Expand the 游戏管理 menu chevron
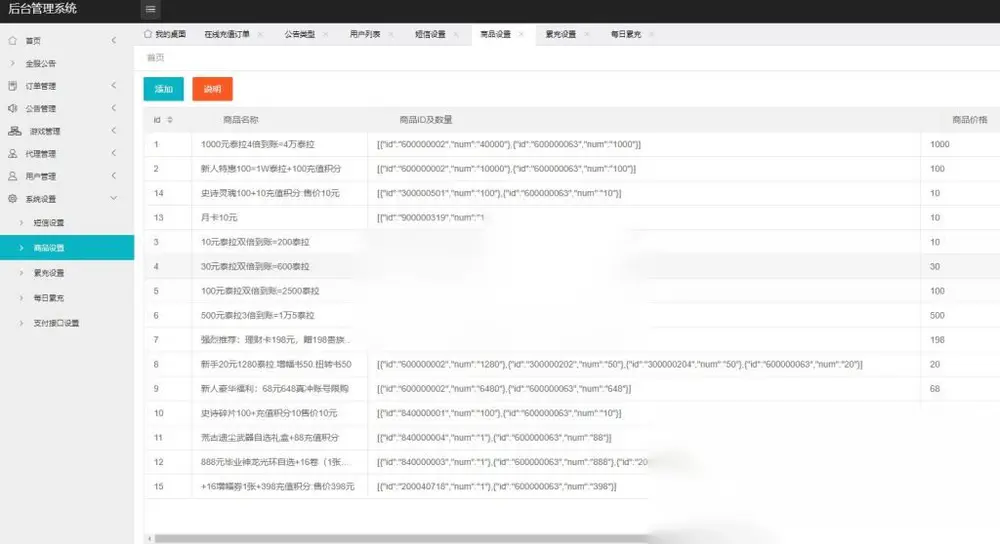 click(x=114, y=131)
